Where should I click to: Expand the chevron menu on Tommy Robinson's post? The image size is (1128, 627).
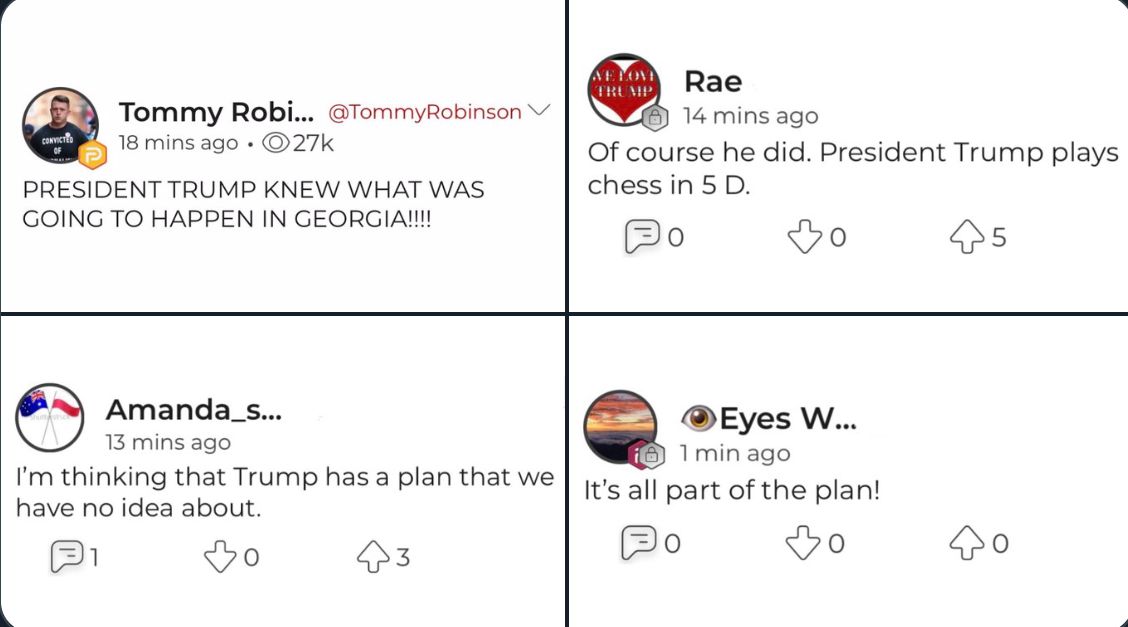click(539, 110)
